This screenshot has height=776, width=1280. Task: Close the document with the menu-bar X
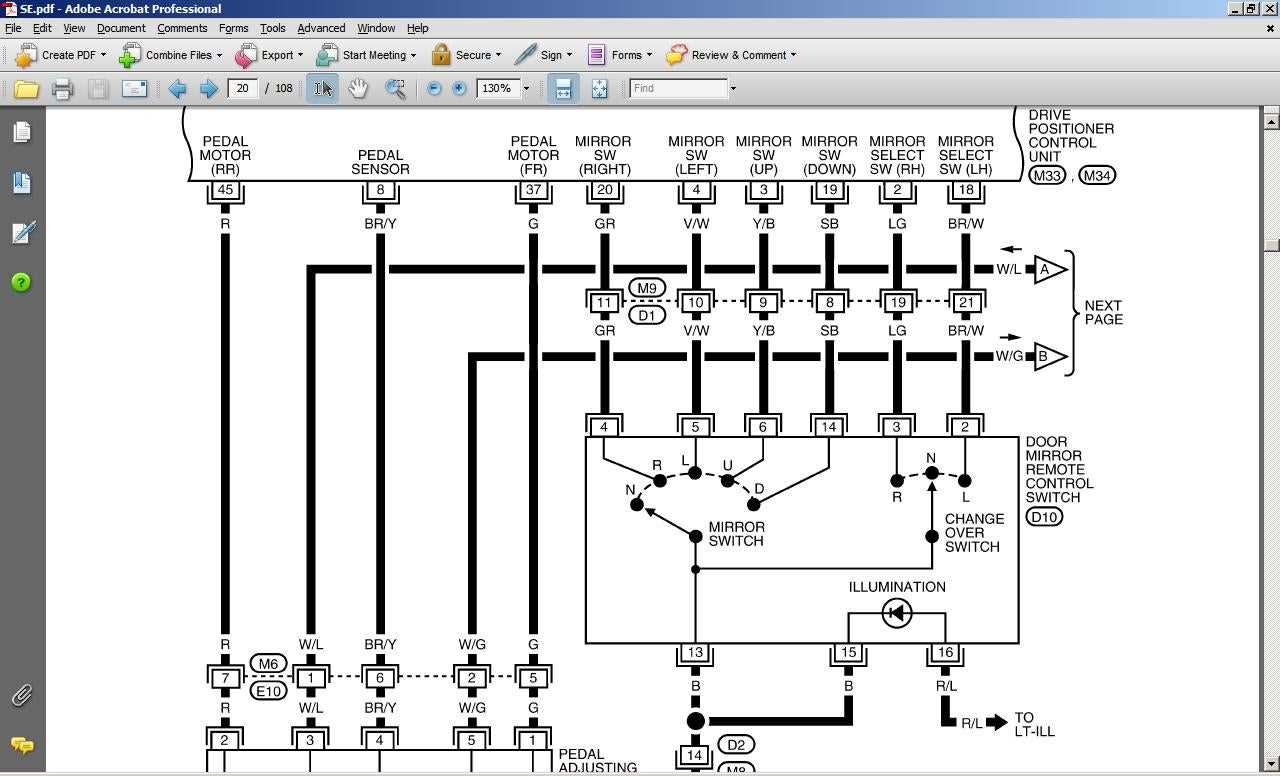point(1271,28)
